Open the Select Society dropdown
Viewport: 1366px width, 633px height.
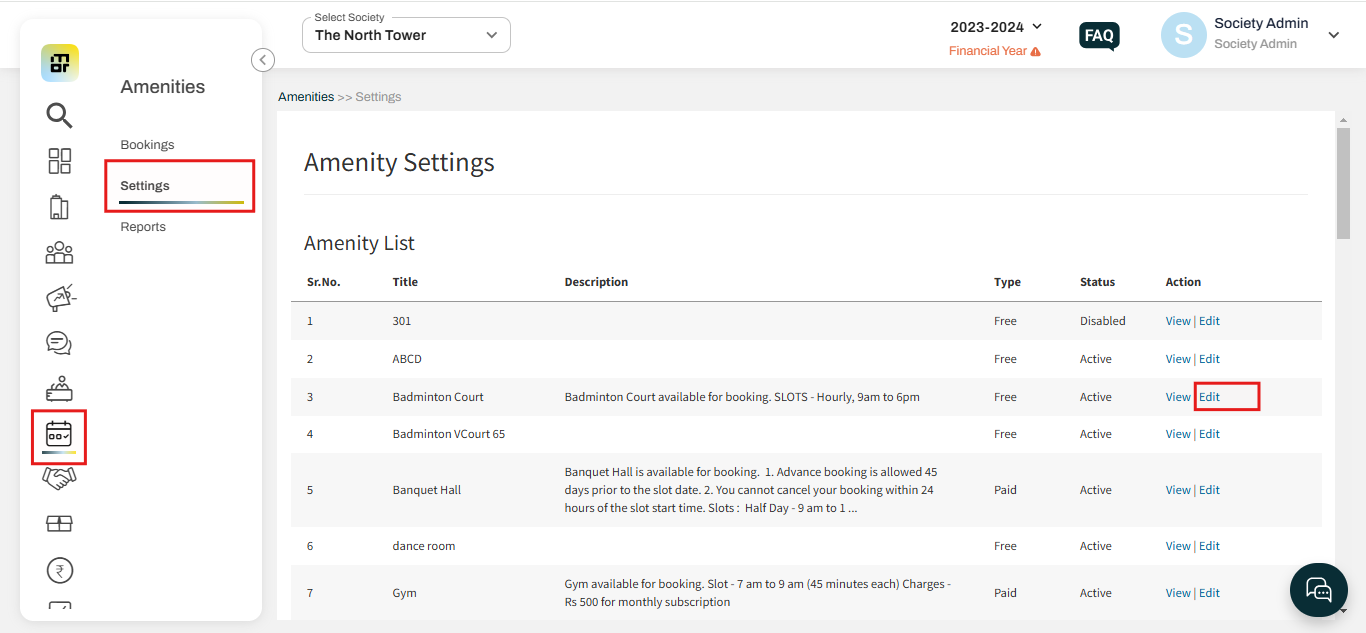click(406, 34)
